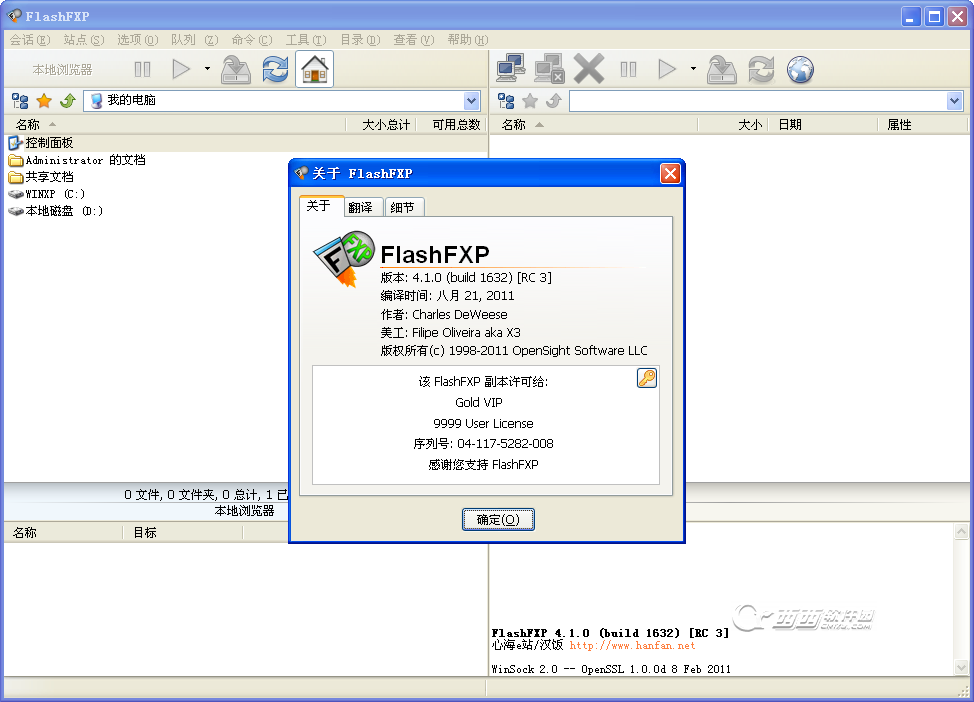Screen dimensions: 974x702
Task: Close the 关于 FlashFXP dialog
Action: coord(670,173)
